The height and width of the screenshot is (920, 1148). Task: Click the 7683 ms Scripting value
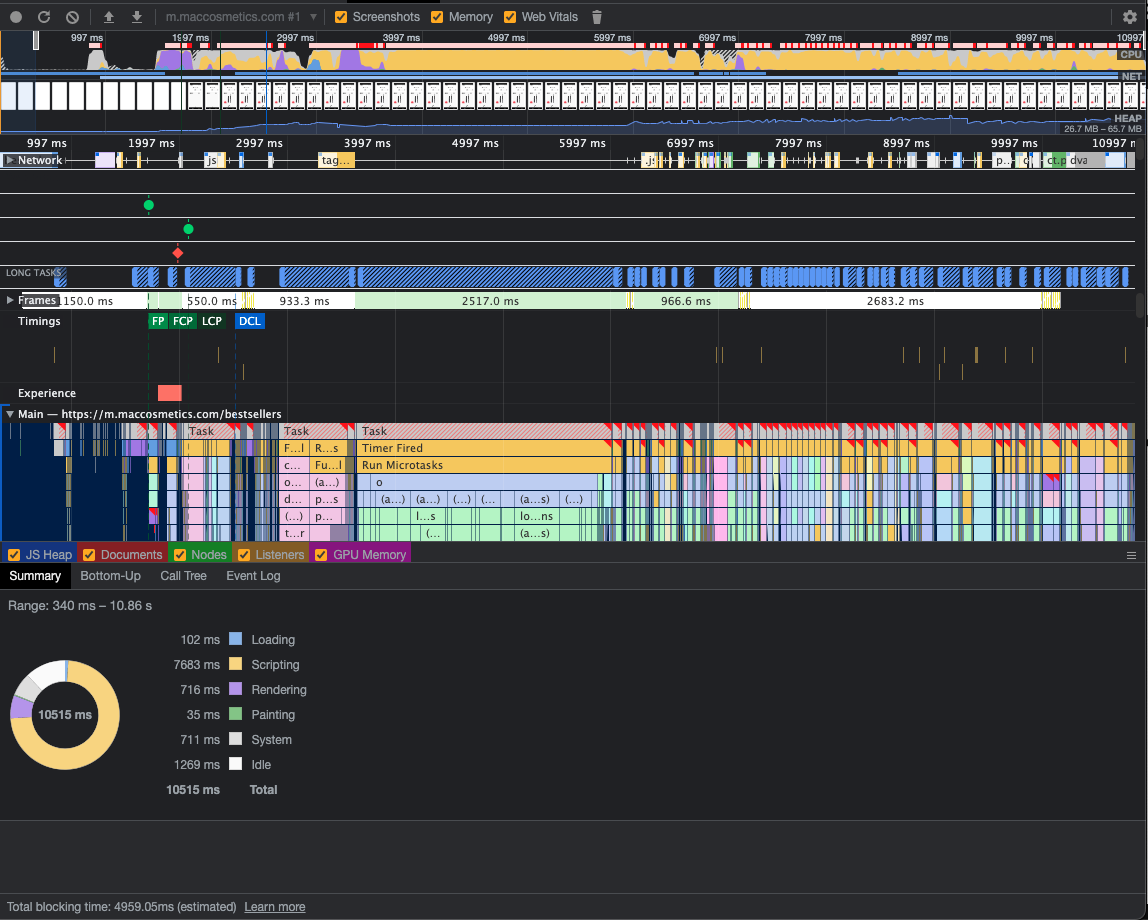click(196, 665)
